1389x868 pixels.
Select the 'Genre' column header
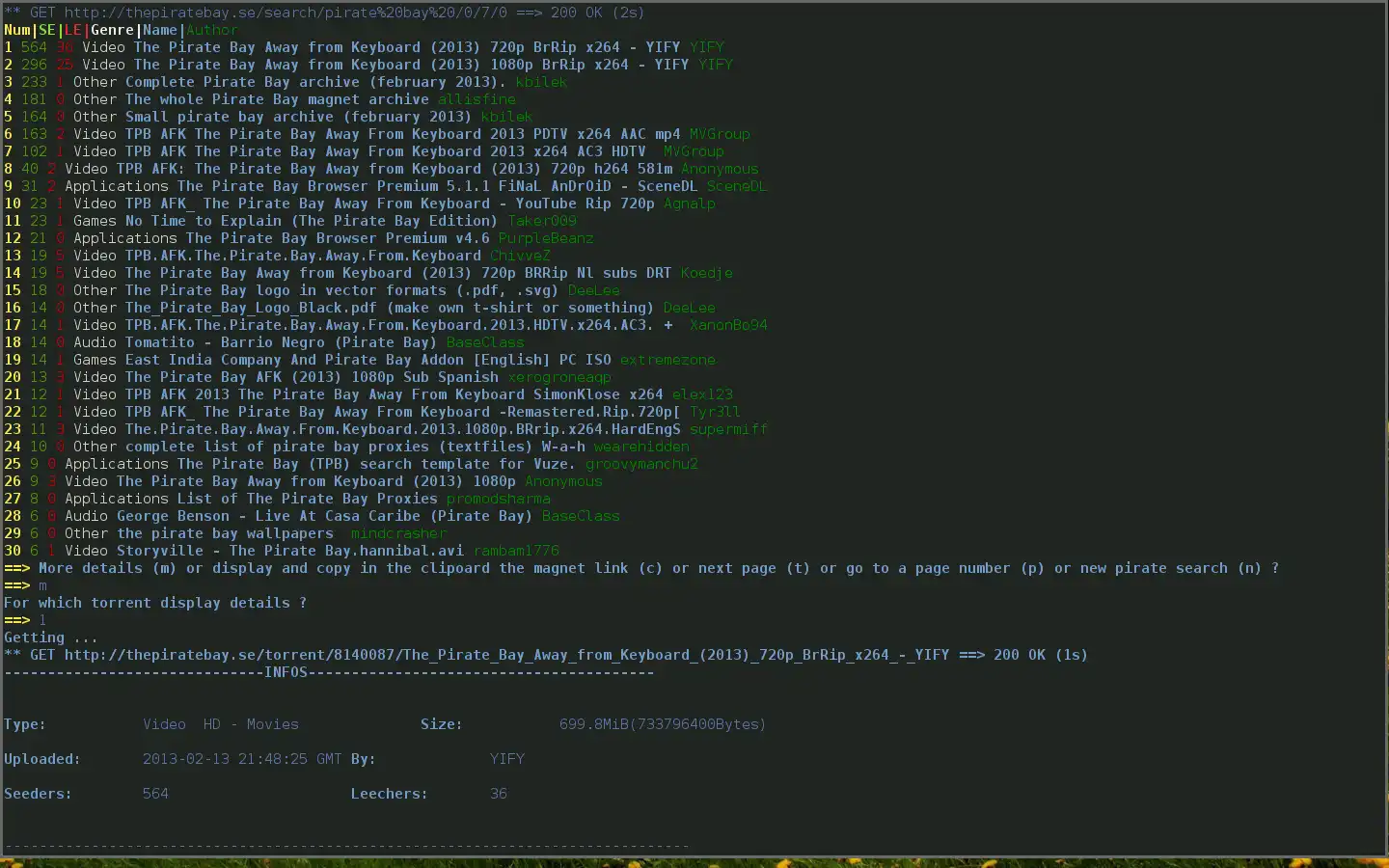pos(112,30)
